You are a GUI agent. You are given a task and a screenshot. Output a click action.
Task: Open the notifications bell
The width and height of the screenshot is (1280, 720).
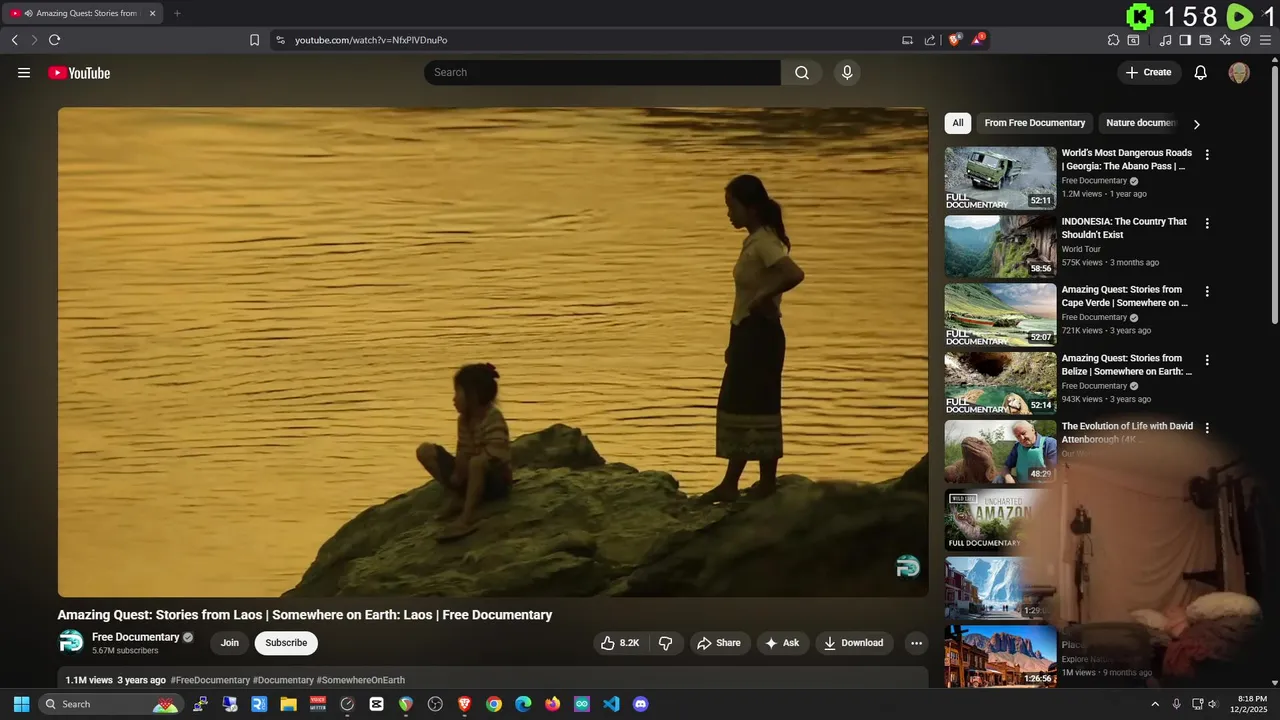tap(1201, 73)
